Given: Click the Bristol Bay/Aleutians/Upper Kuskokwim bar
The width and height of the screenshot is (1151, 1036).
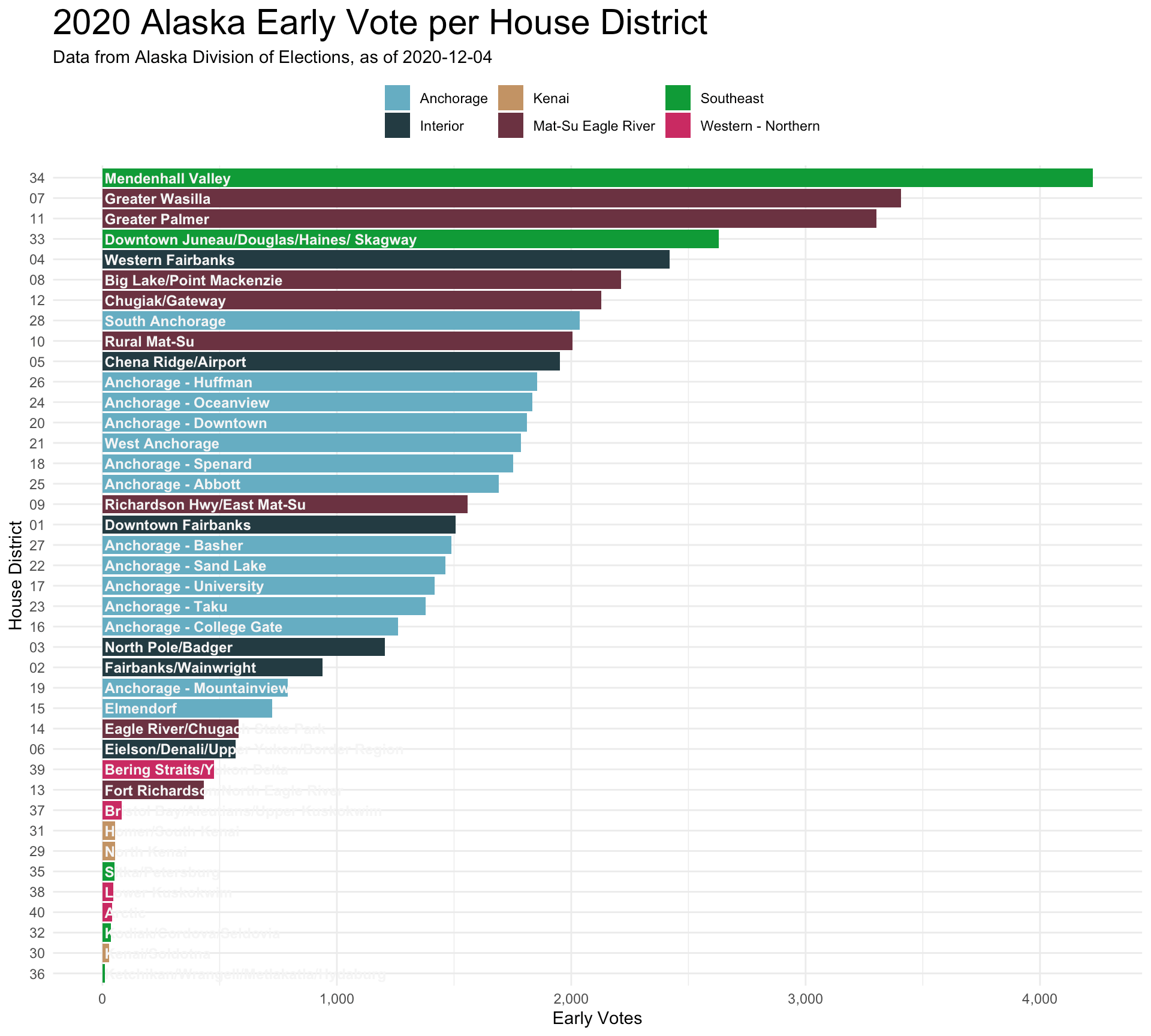Looking at the screenshot, I should point(112,810).
